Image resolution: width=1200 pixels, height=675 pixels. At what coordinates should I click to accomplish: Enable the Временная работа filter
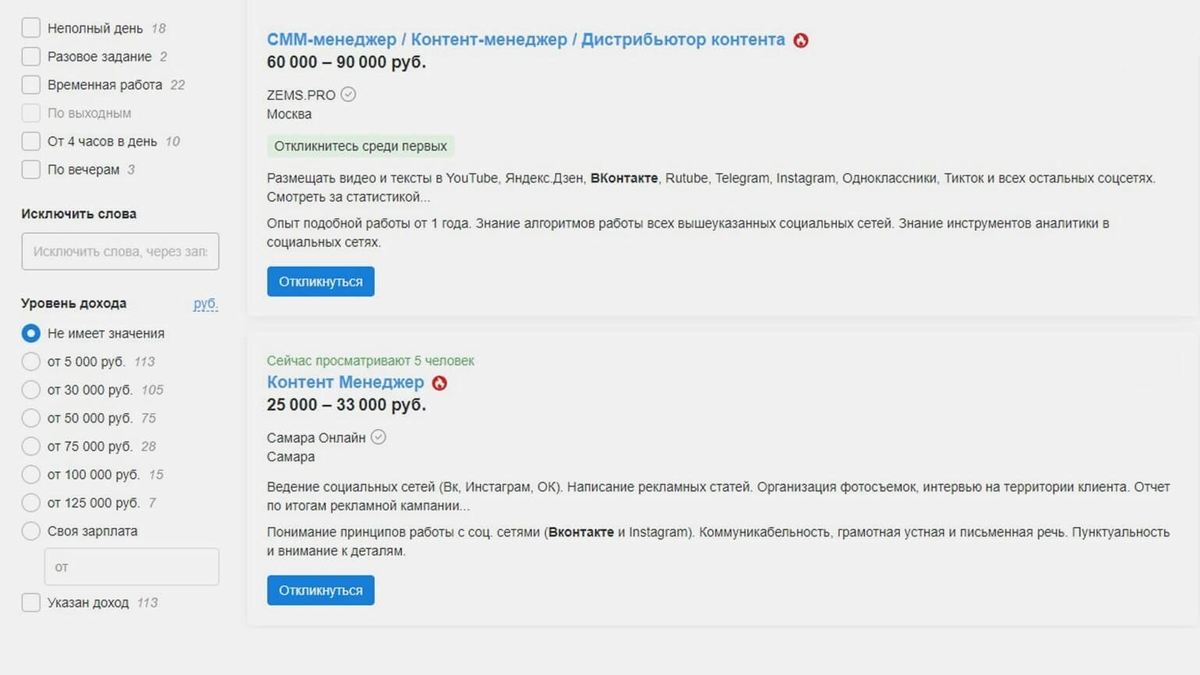pos(28,85)
